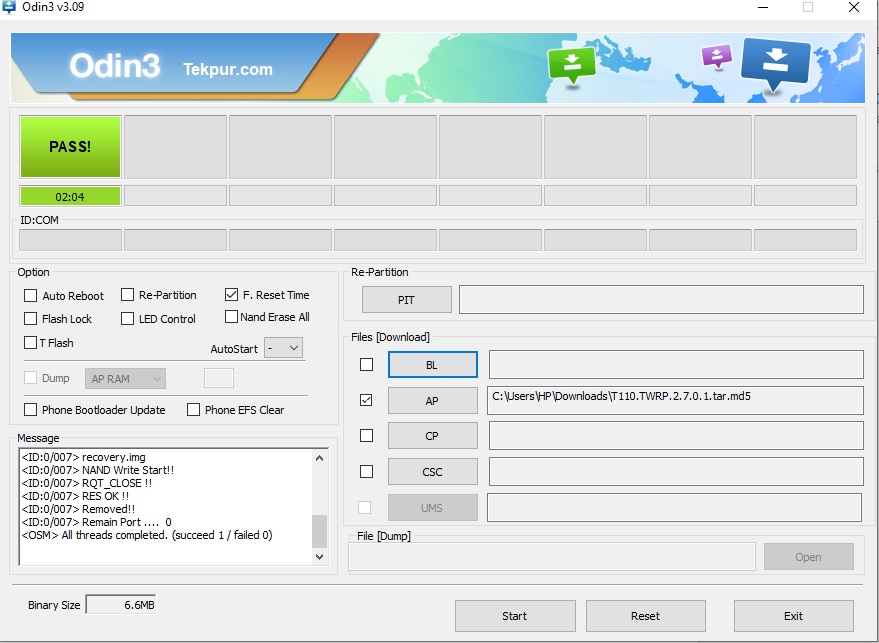The image size is (879, 643).
Task: Click the AP path field with TWRP file
Action: point(676,400)
